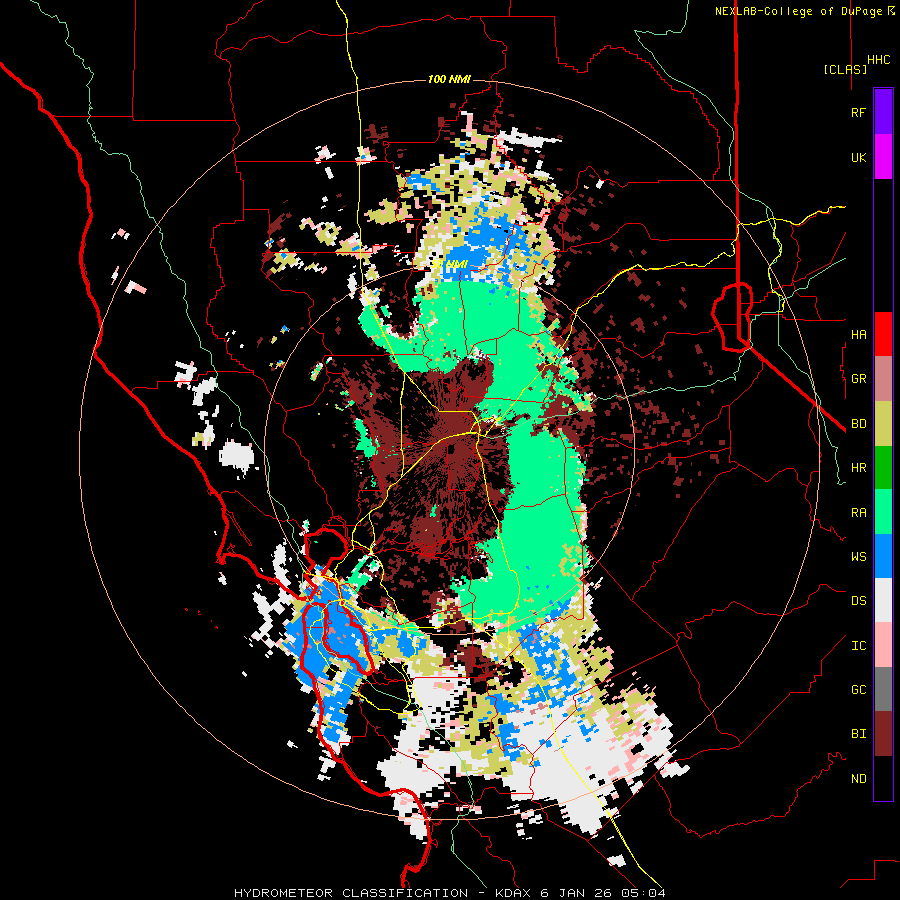The image size is (900, 900).
Task: Click the RF purple legend swatch
Action: tap(883, 112)
